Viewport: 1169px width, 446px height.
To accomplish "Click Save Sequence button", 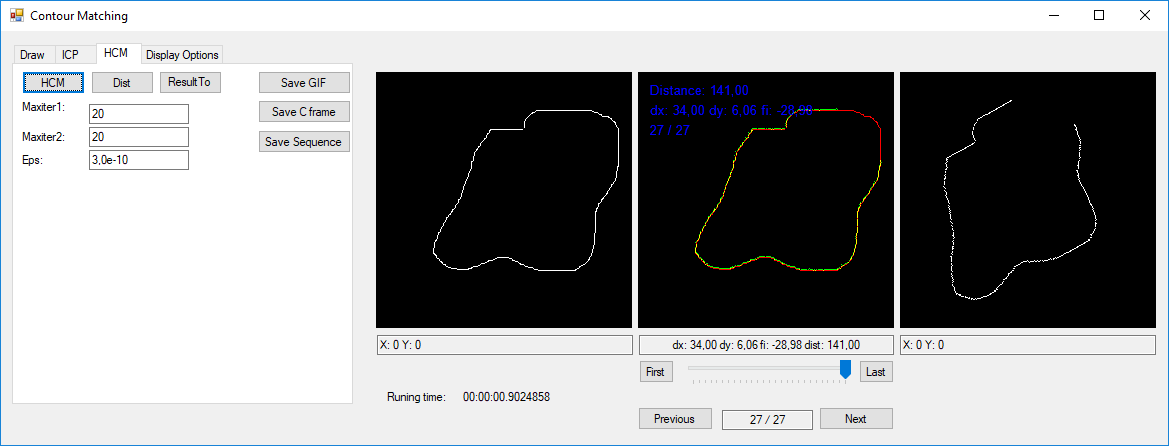I will [304, 142].
